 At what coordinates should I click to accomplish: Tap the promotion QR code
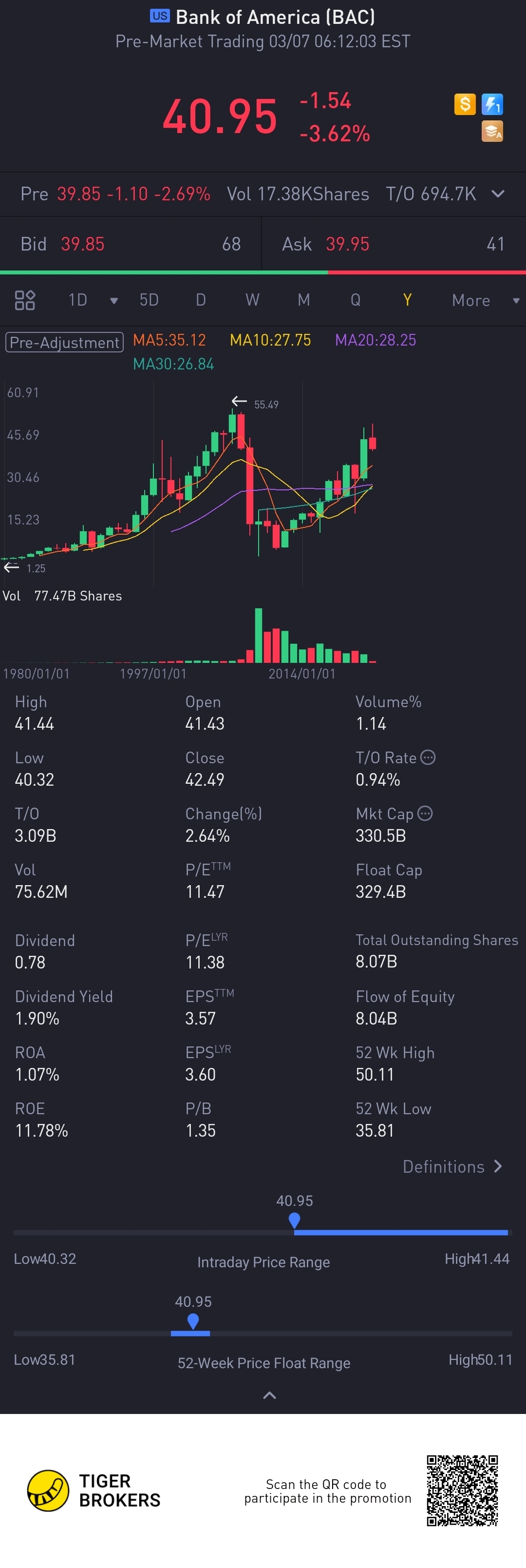[x=462, y=1490]
